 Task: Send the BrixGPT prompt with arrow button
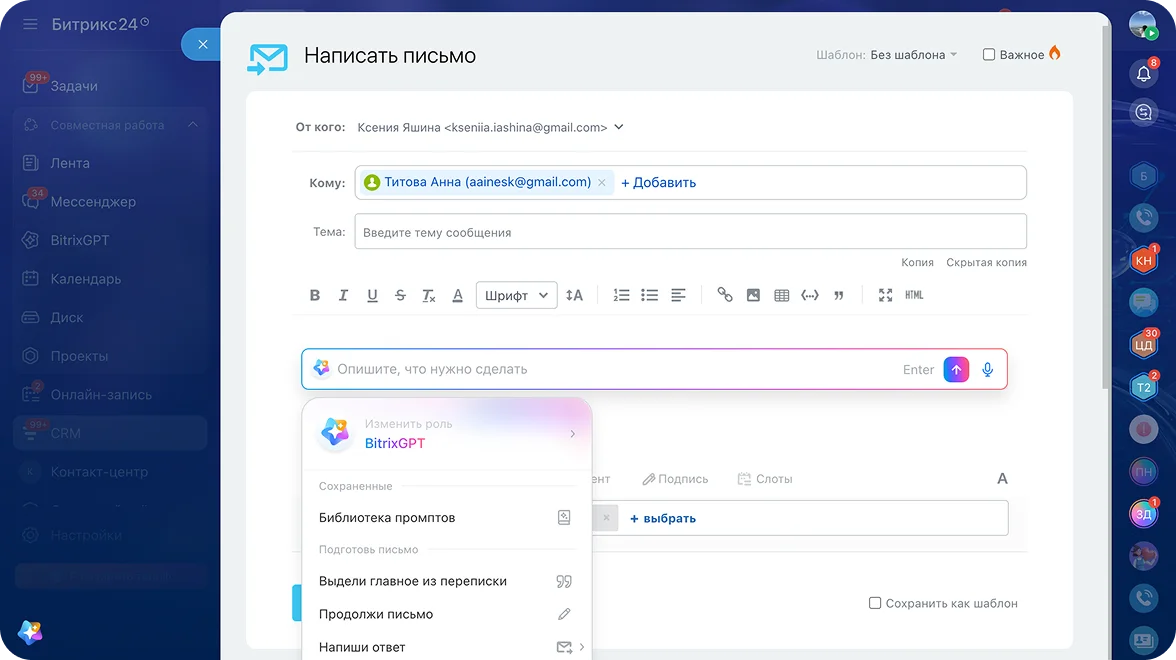(956, 369)
